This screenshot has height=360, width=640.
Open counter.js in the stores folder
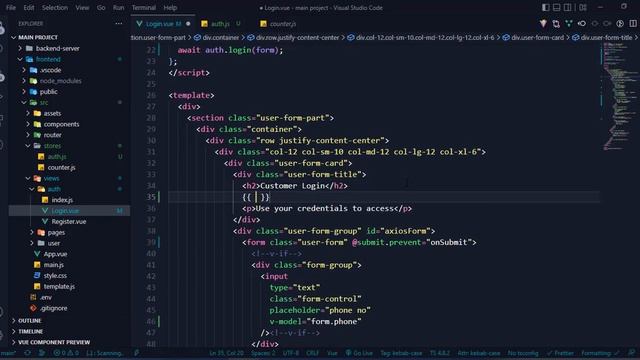click(x=61, y=167)
